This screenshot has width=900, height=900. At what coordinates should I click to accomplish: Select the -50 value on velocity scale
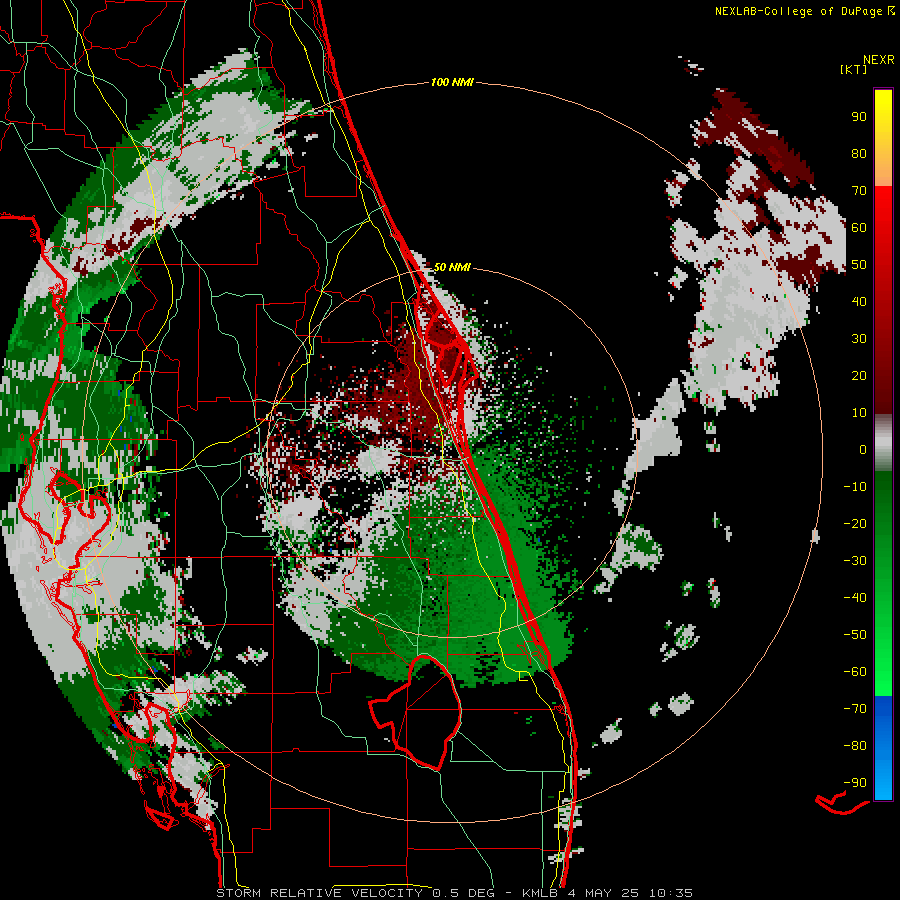[855, 635]
